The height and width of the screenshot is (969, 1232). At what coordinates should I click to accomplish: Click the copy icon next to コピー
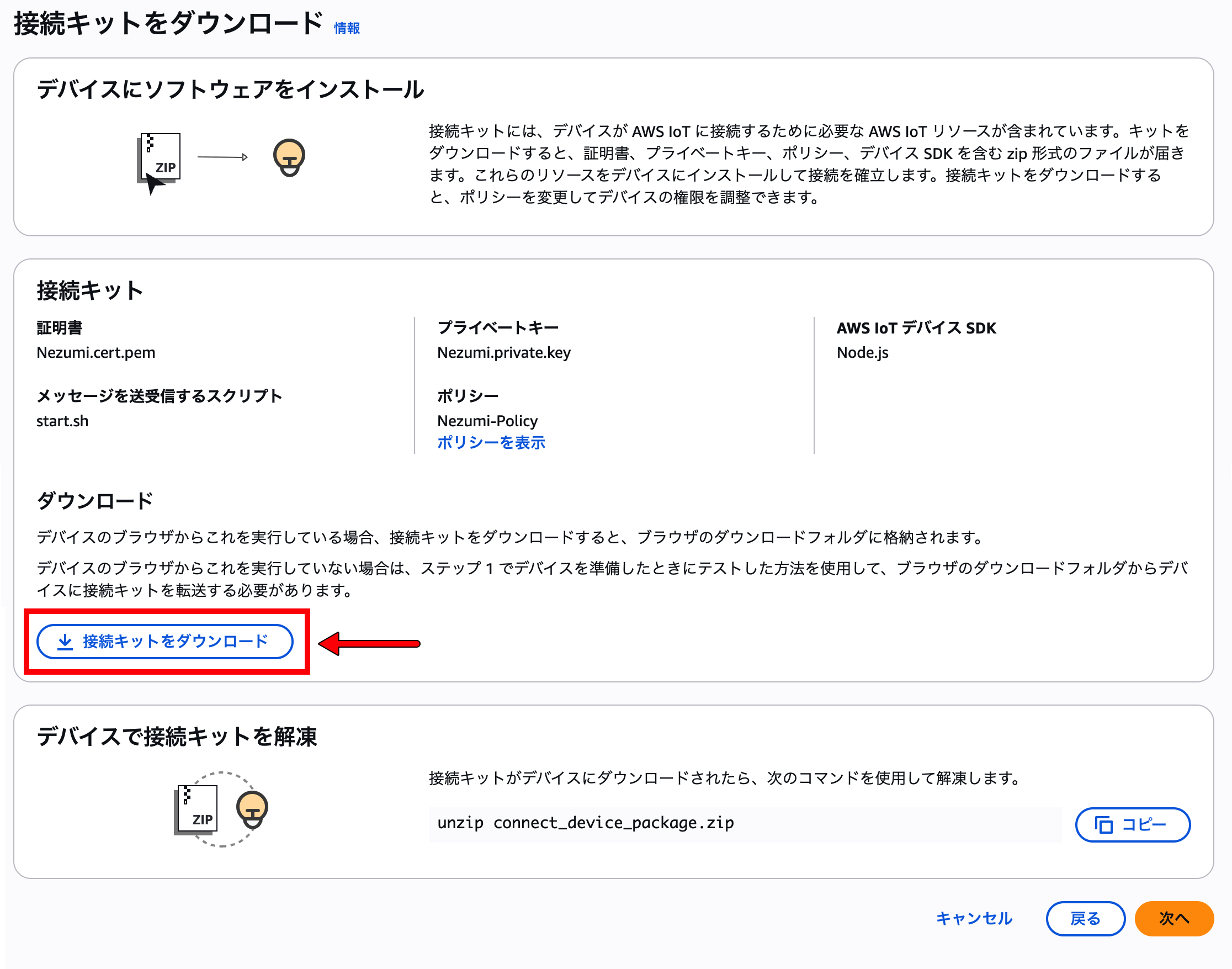(1103, 824)
